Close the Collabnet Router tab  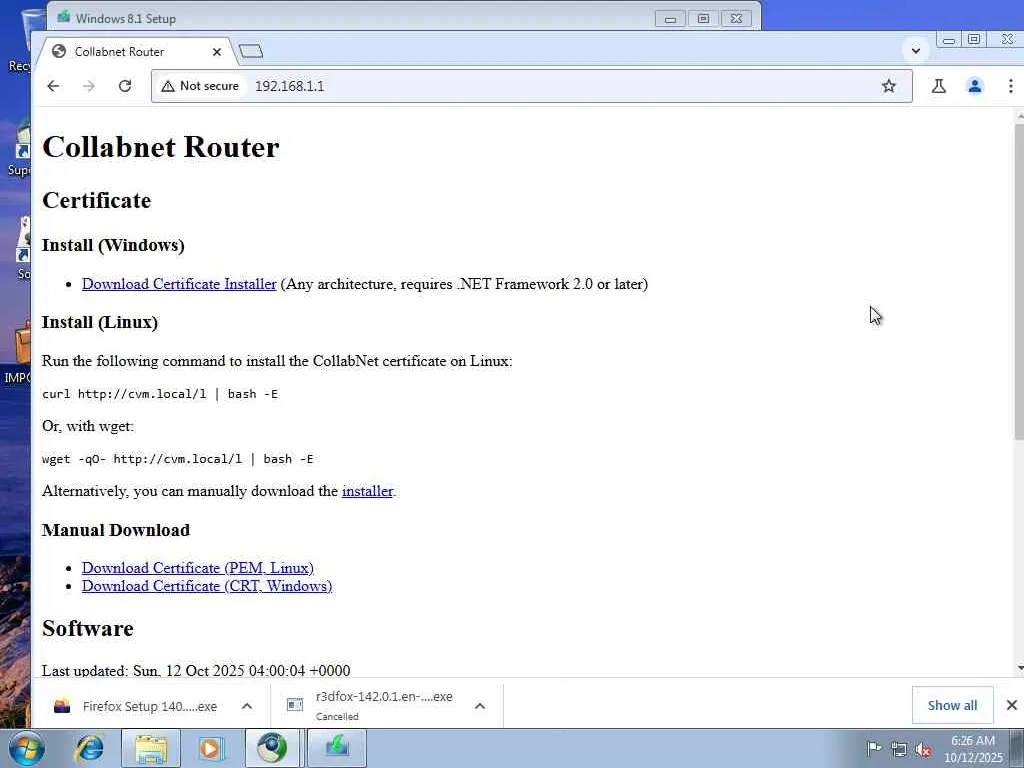coord(217,52)
